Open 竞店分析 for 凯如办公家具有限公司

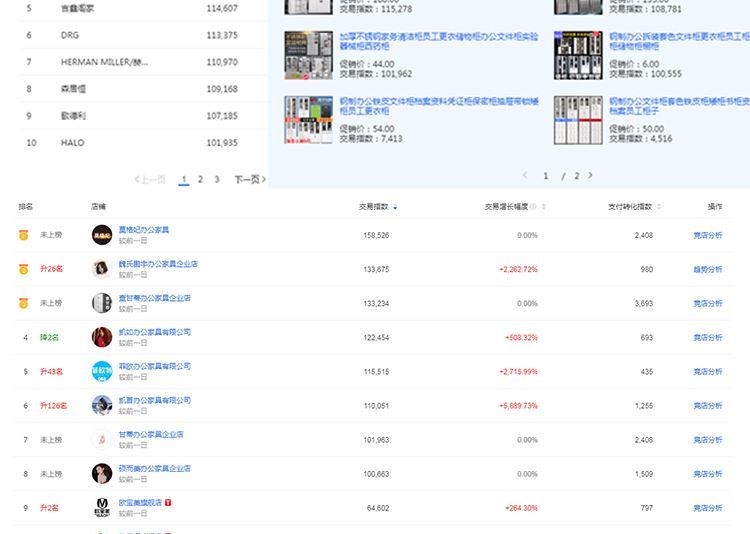[x=707, y=338]
